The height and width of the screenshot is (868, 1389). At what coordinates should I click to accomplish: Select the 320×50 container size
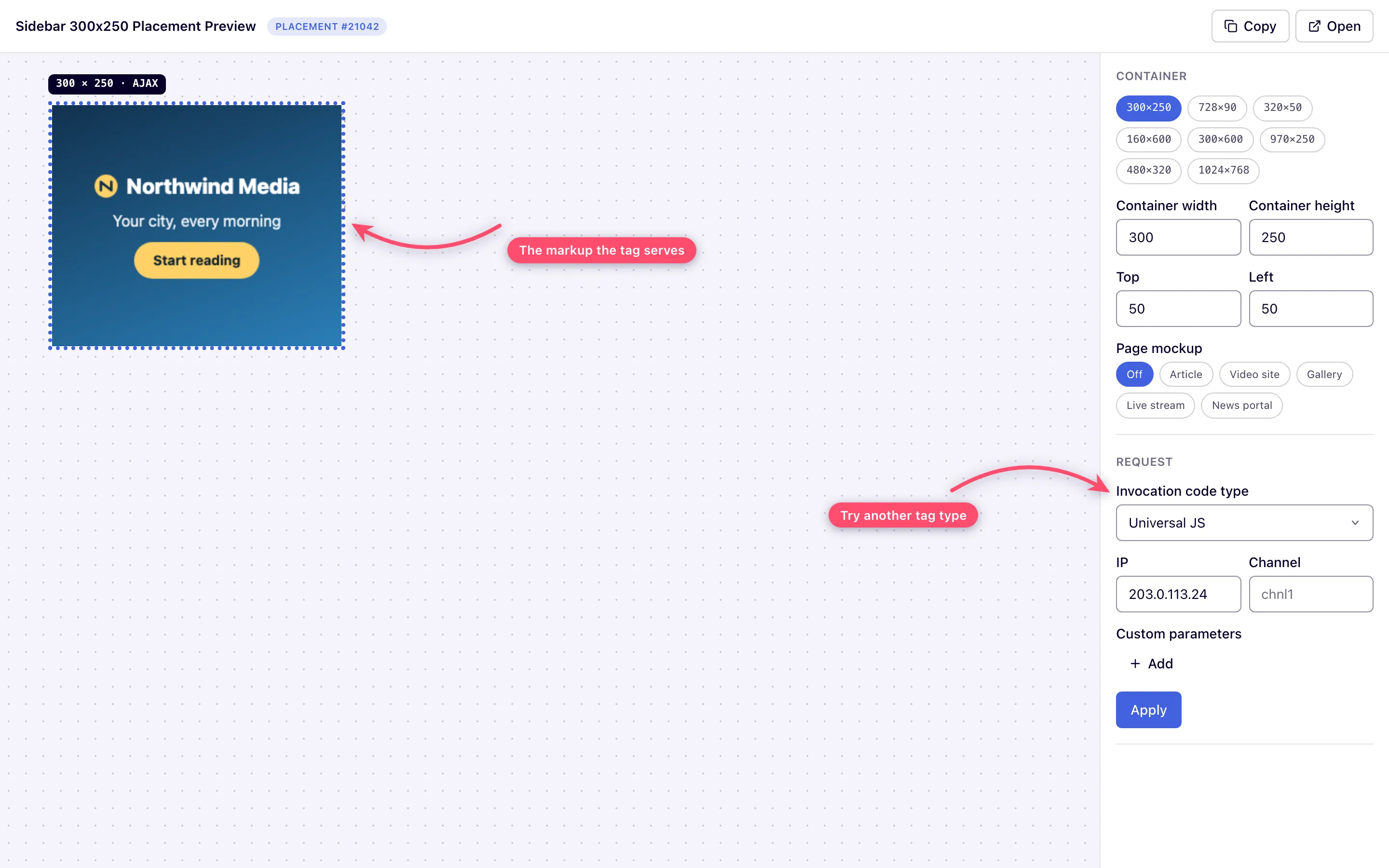[1282, 108]
